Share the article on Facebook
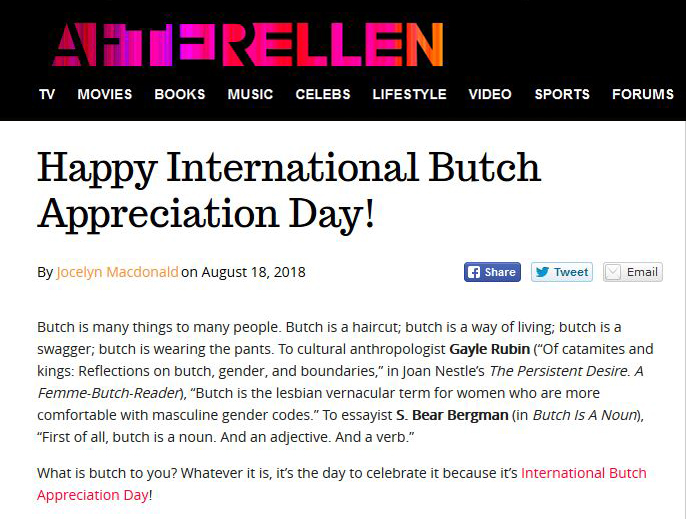 click(492, 272)
